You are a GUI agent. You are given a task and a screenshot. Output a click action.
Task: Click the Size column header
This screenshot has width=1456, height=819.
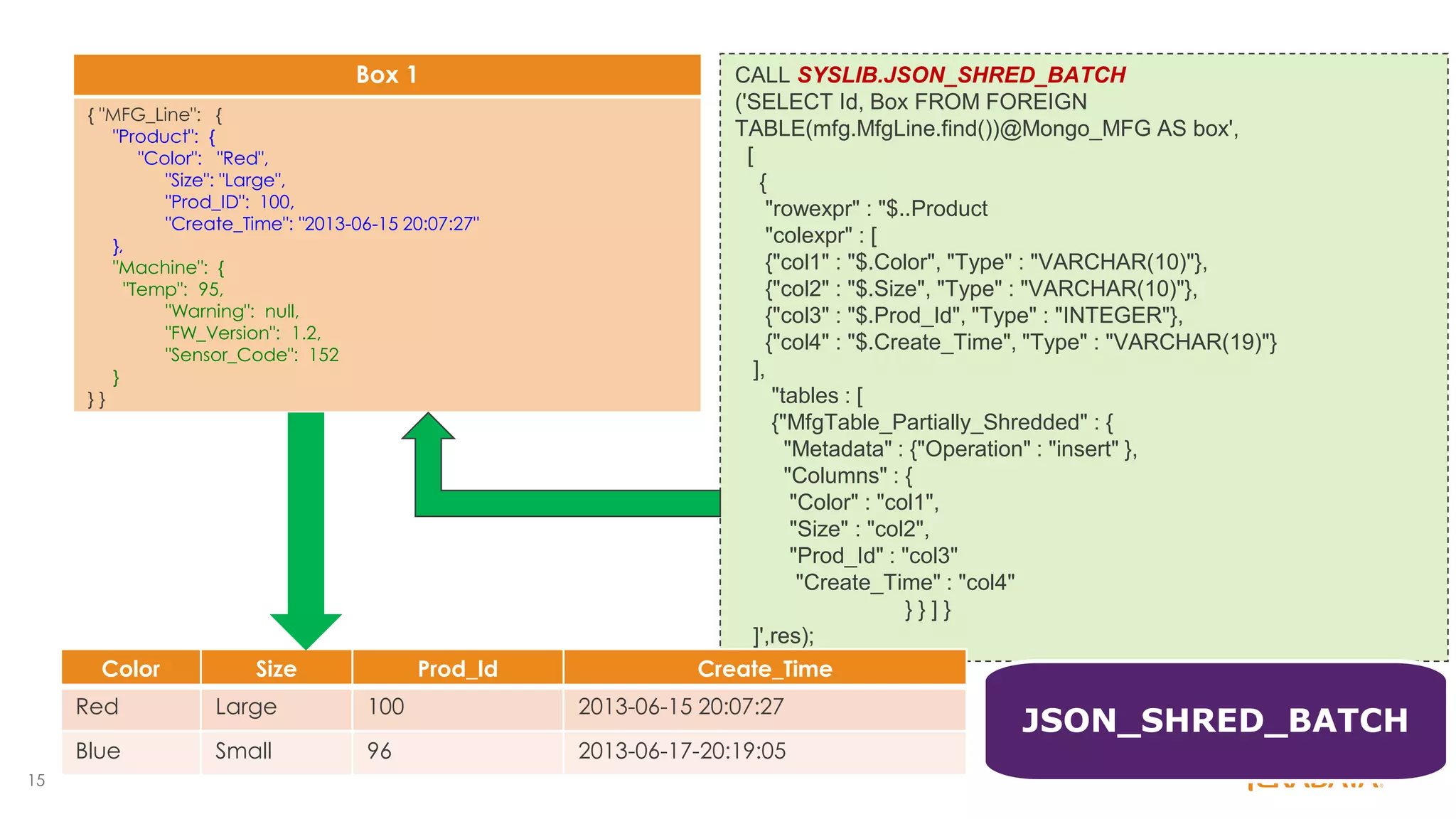(277, 668)
